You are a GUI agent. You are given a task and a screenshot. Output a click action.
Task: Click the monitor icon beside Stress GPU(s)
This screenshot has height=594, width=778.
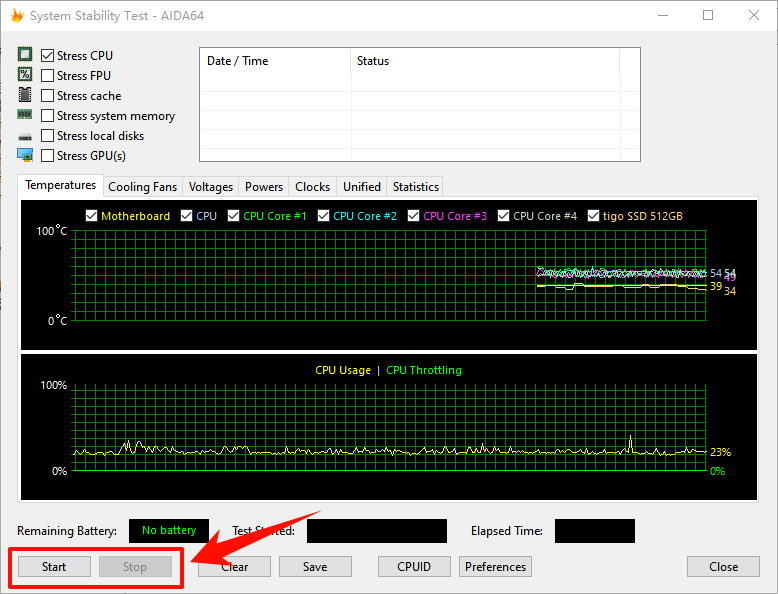pyautogui.click(x=25, y=155)
